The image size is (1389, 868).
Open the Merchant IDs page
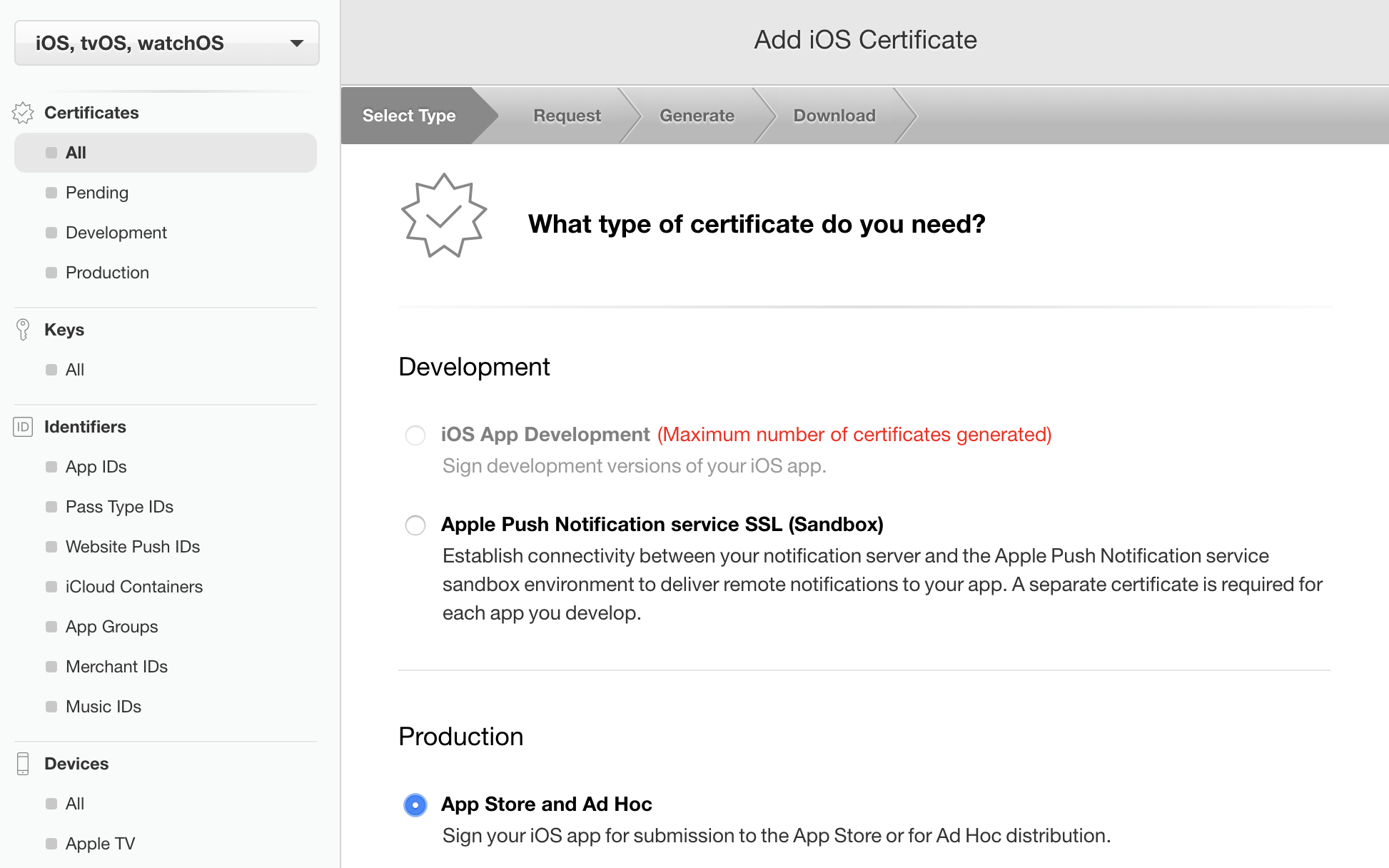click(x=116, y=666)
